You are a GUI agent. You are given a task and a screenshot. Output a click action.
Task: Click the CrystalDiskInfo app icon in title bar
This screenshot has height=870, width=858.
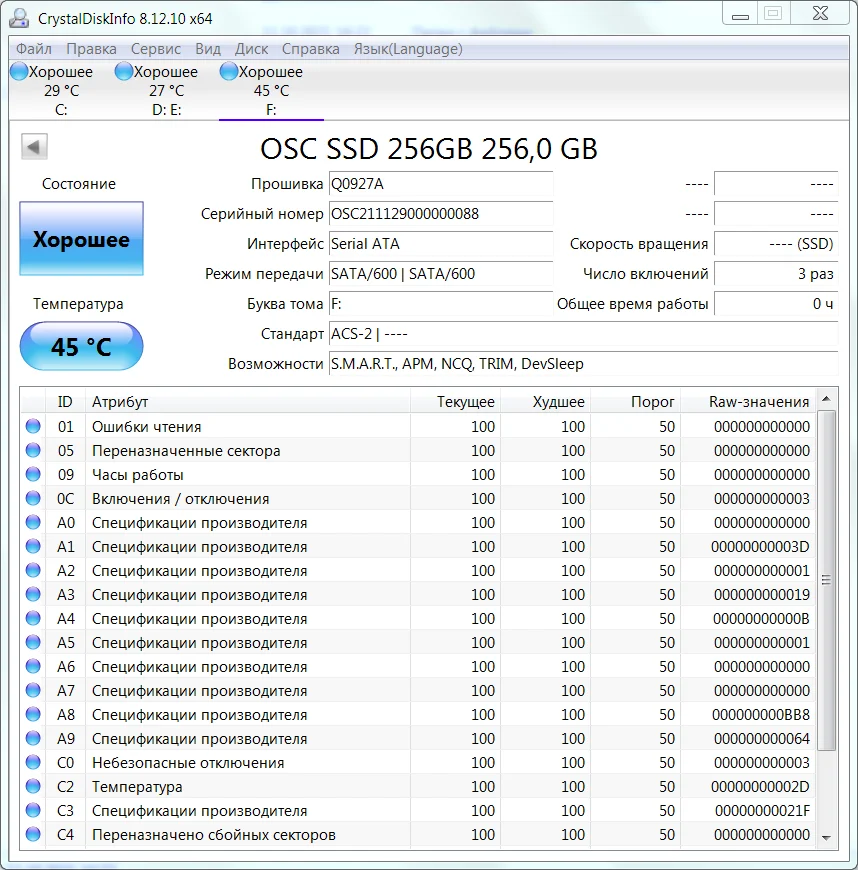pyautogui.click(x=20, y=18)
